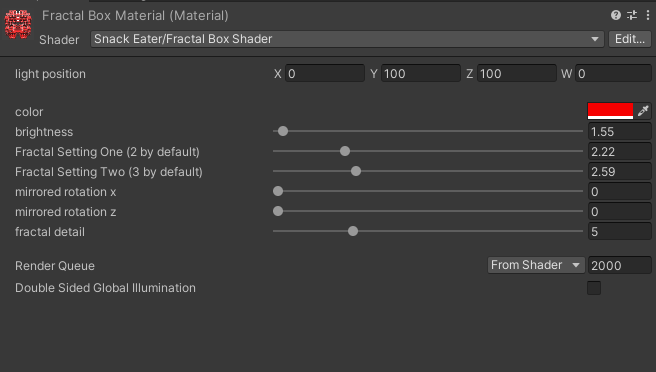
Task: Select the light position X field
Action: [x=325, y=73]
